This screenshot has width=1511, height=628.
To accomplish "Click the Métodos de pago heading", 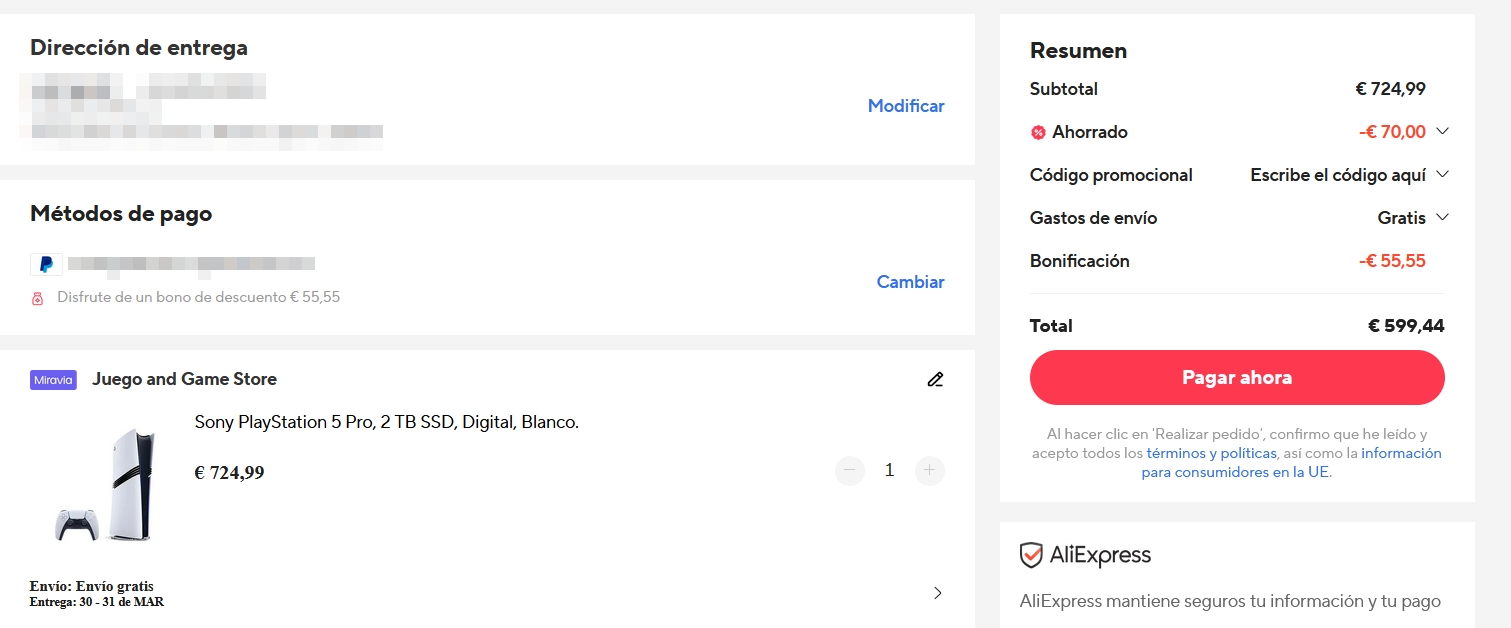I will click(121, 213).
